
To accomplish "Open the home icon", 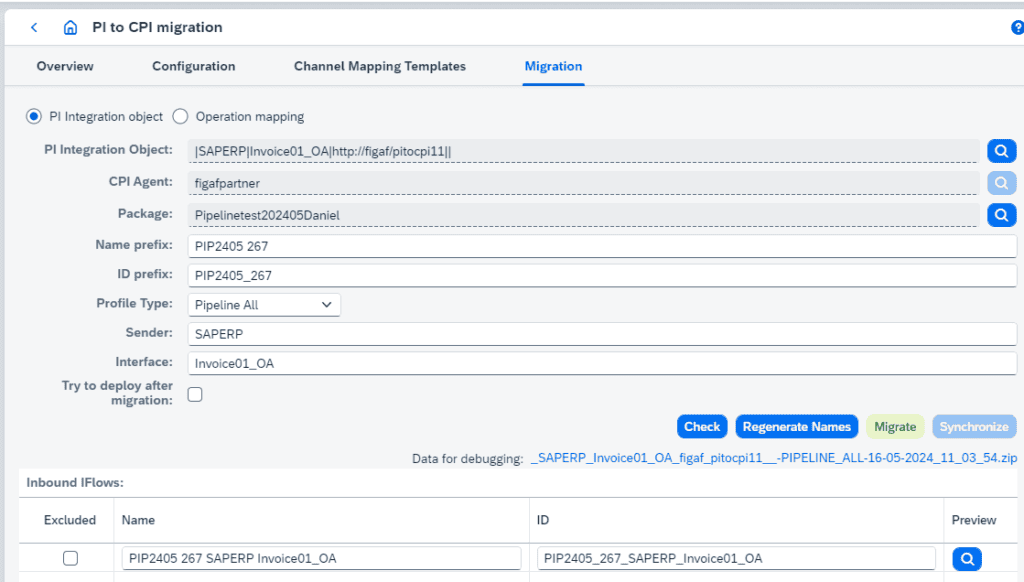I will point(70,27).
